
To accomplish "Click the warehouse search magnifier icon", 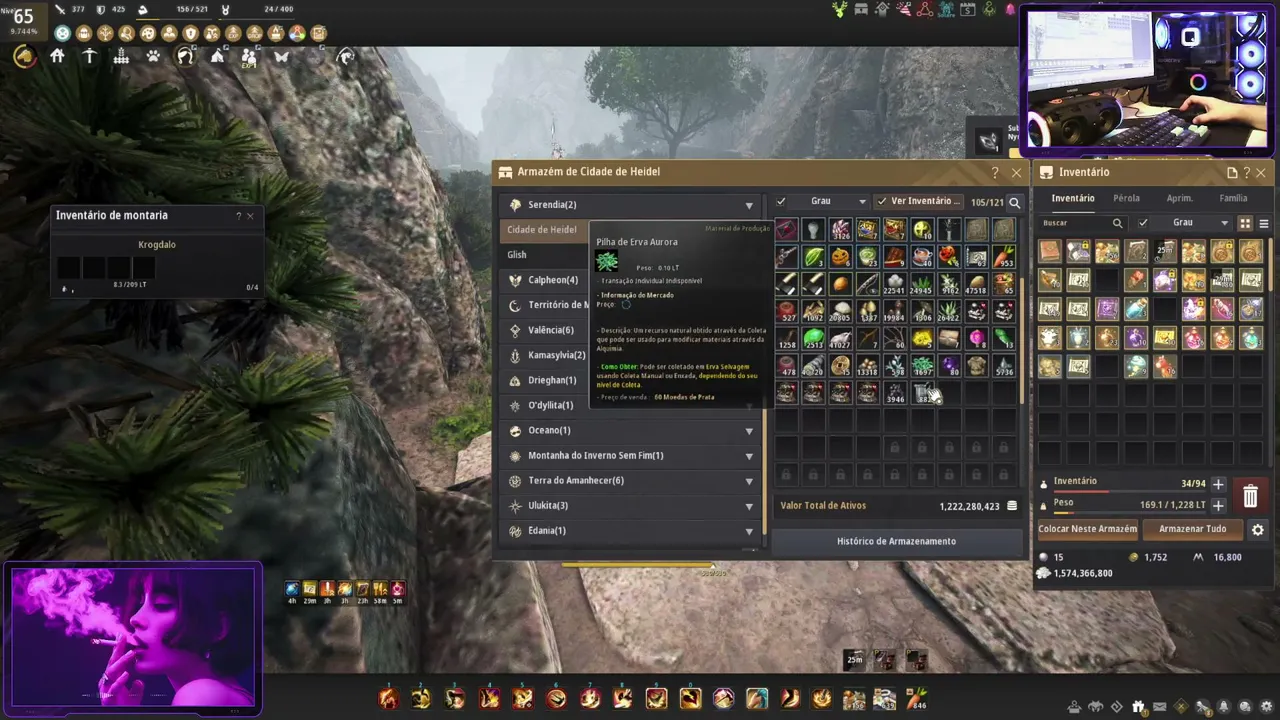I will (x=1014, y=202).
